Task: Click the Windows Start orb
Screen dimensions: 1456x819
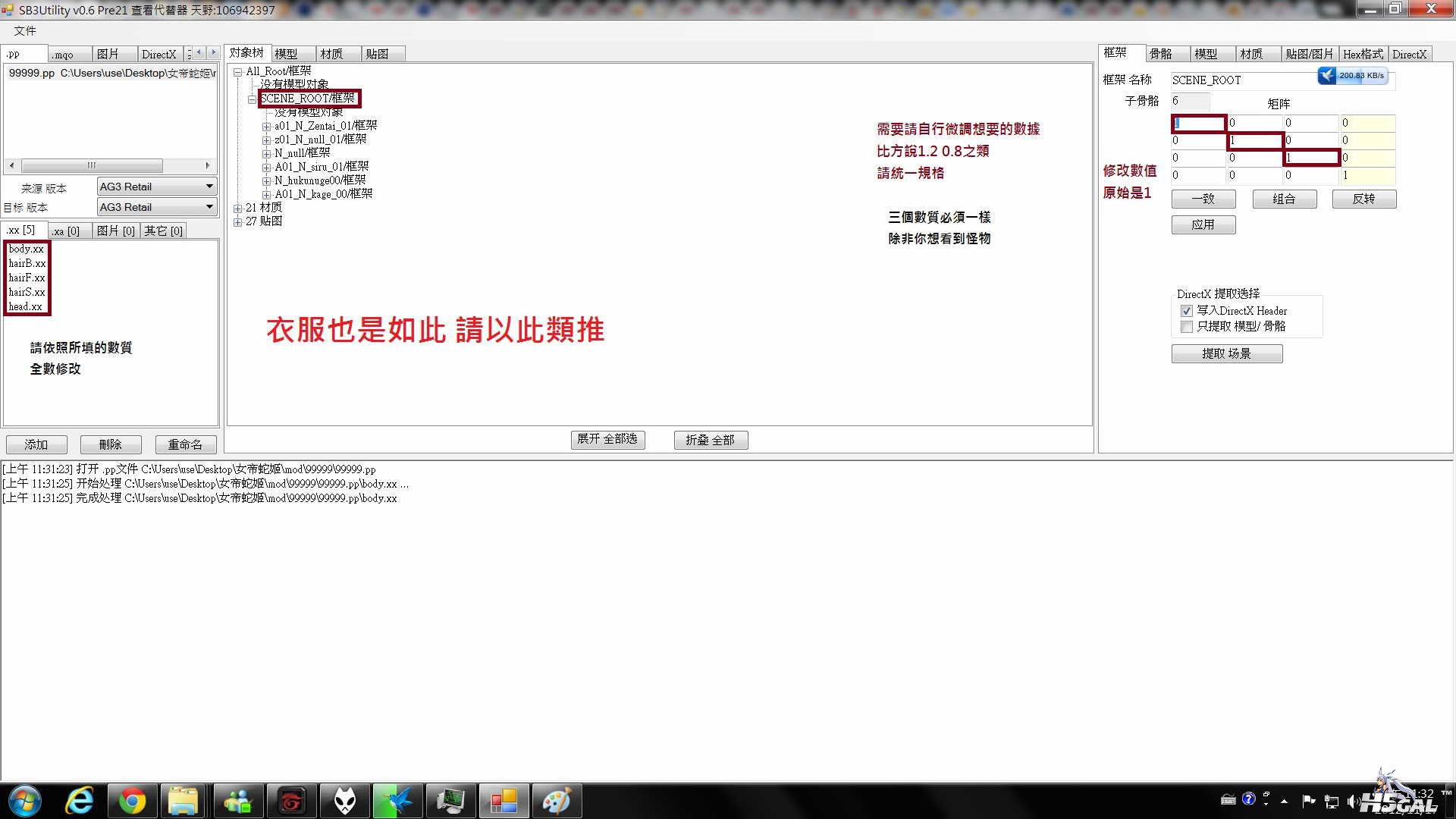Action: tap(25, 801)
